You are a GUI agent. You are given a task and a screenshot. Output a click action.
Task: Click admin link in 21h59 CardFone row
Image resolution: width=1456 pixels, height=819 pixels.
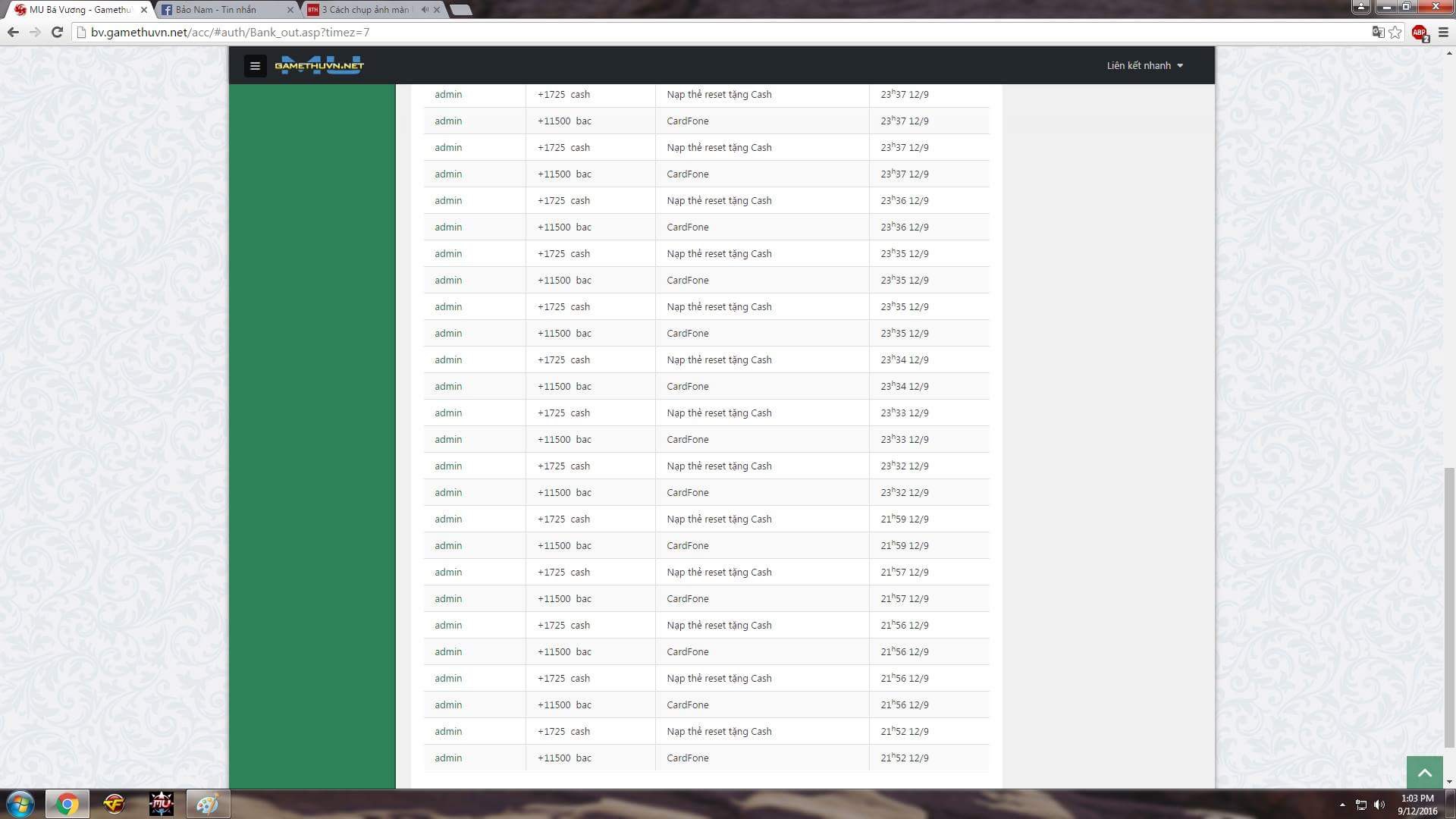click(448, 545)
